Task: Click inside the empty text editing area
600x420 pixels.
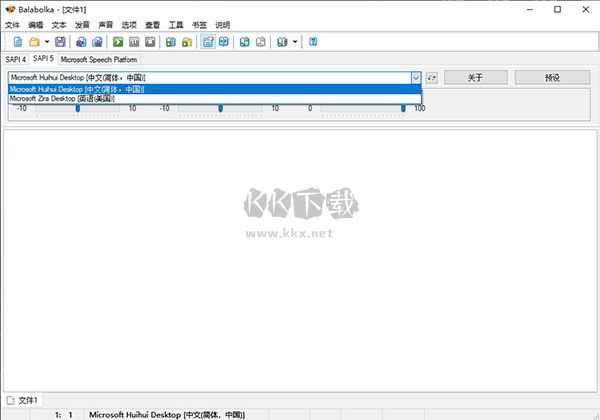Action: [300, 261]
